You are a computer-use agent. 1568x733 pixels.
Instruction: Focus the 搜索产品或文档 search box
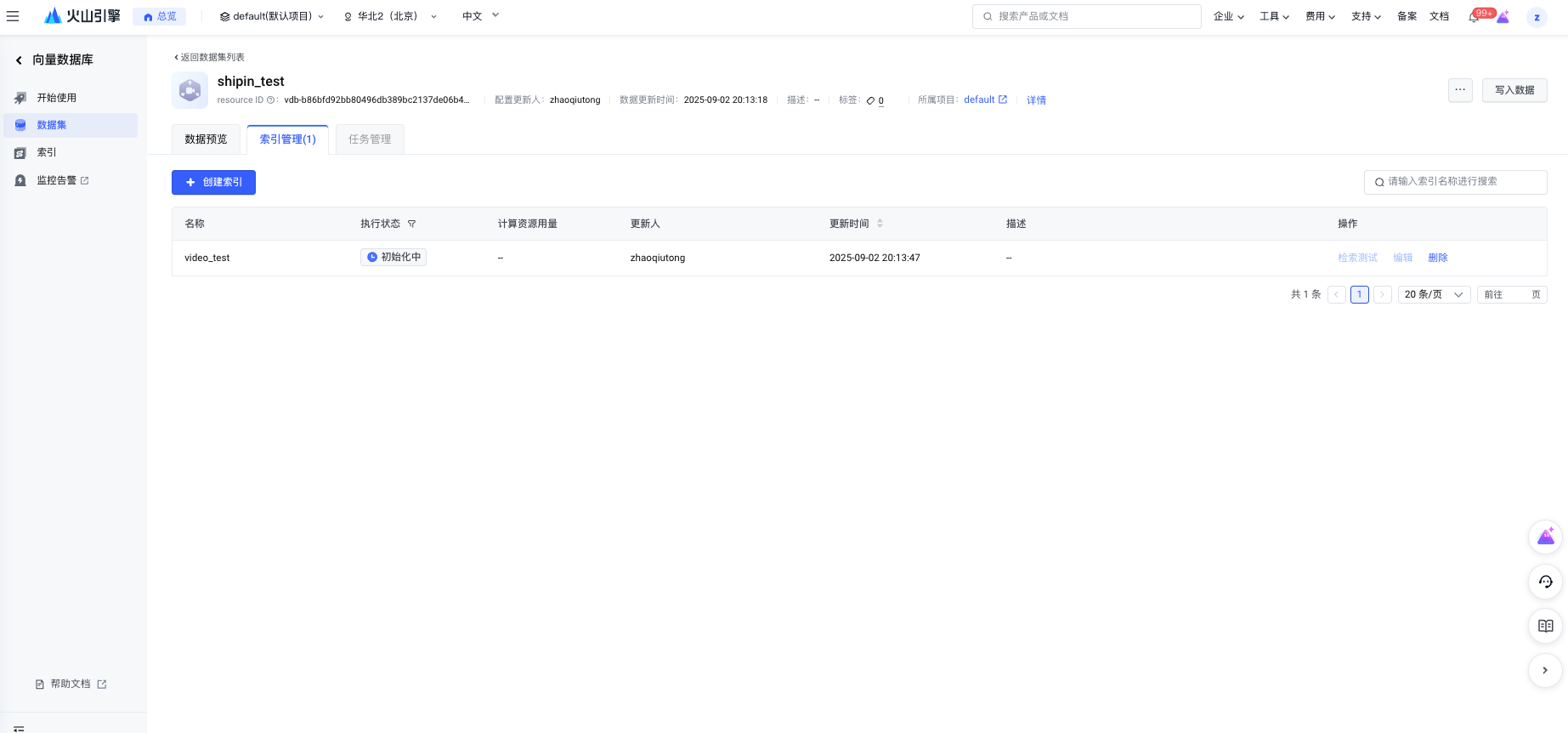1086,16
